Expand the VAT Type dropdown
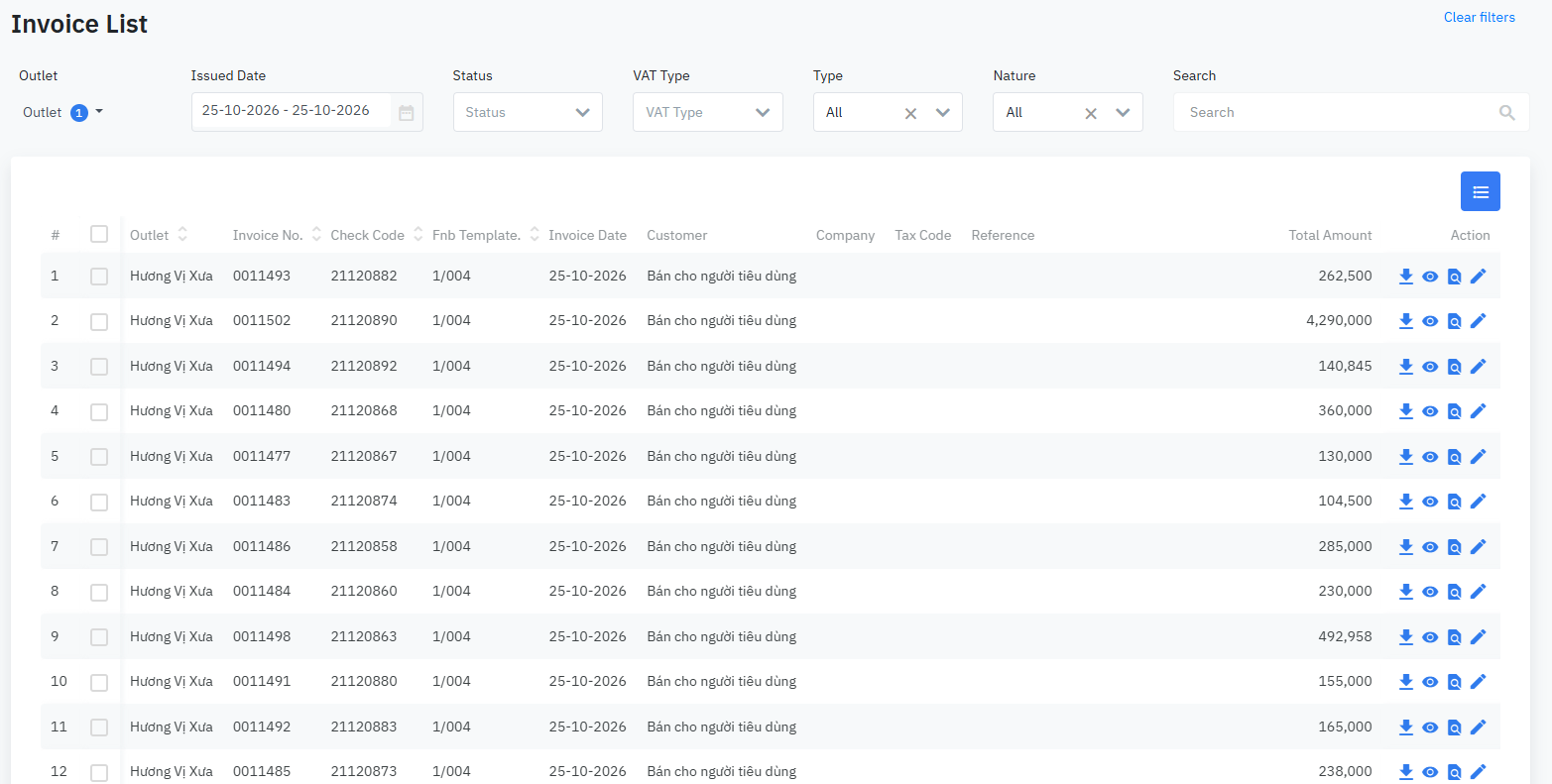 [708, 112]
